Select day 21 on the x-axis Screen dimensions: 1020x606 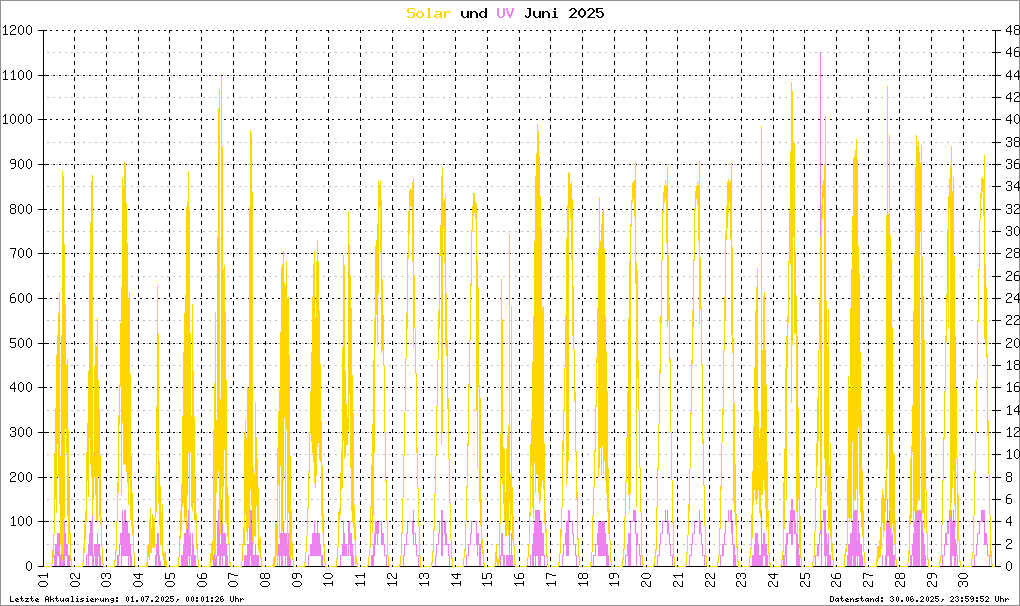pos(677,580)
